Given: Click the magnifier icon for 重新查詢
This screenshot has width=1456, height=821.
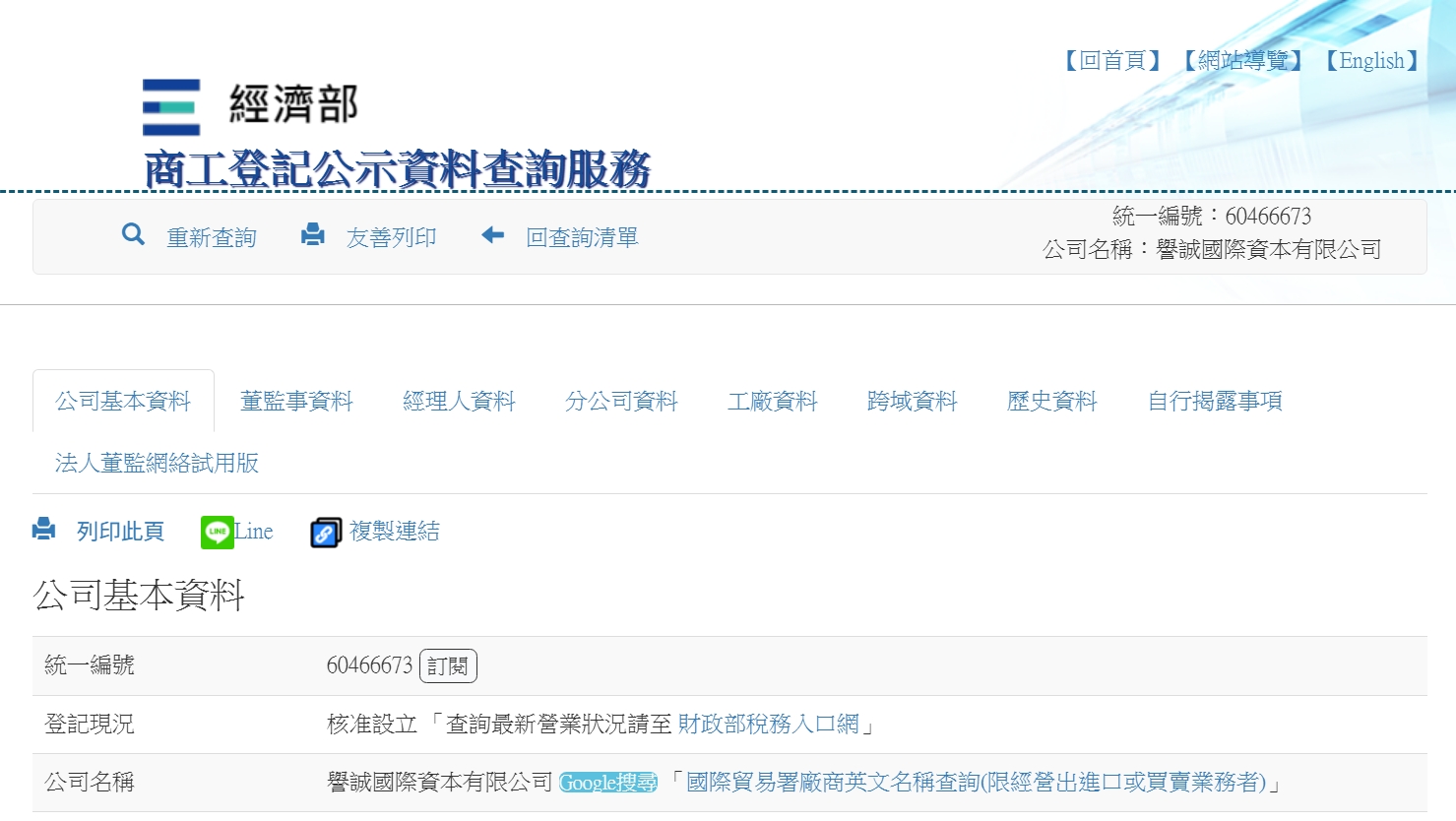Looking at the screenshot, I should [133, 235].
